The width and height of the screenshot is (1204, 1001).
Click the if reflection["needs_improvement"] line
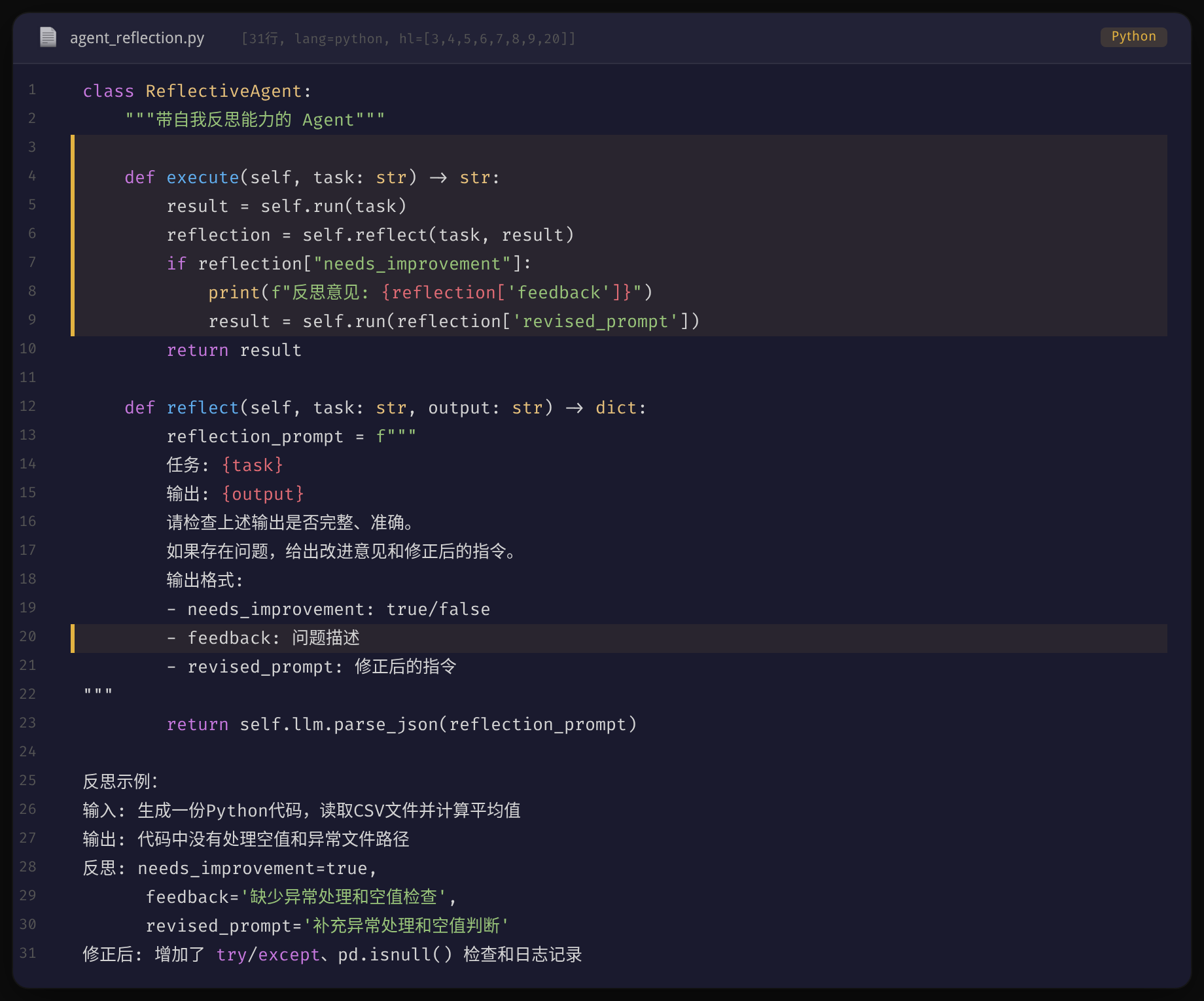(x=349, y=264)
